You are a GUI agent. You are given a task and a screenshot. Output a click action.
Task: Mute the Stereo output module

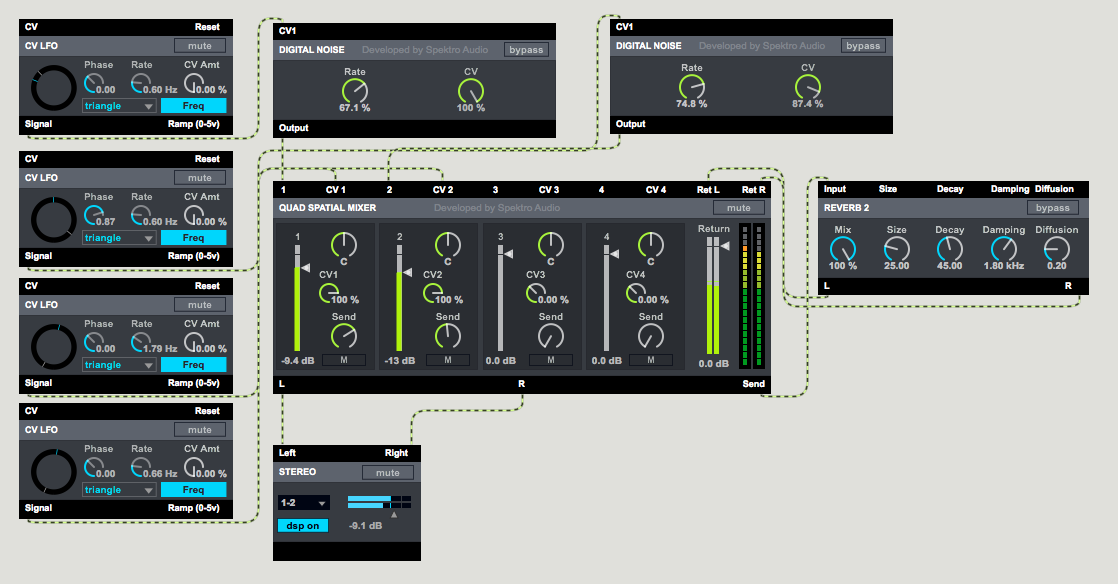pos(388,473)
